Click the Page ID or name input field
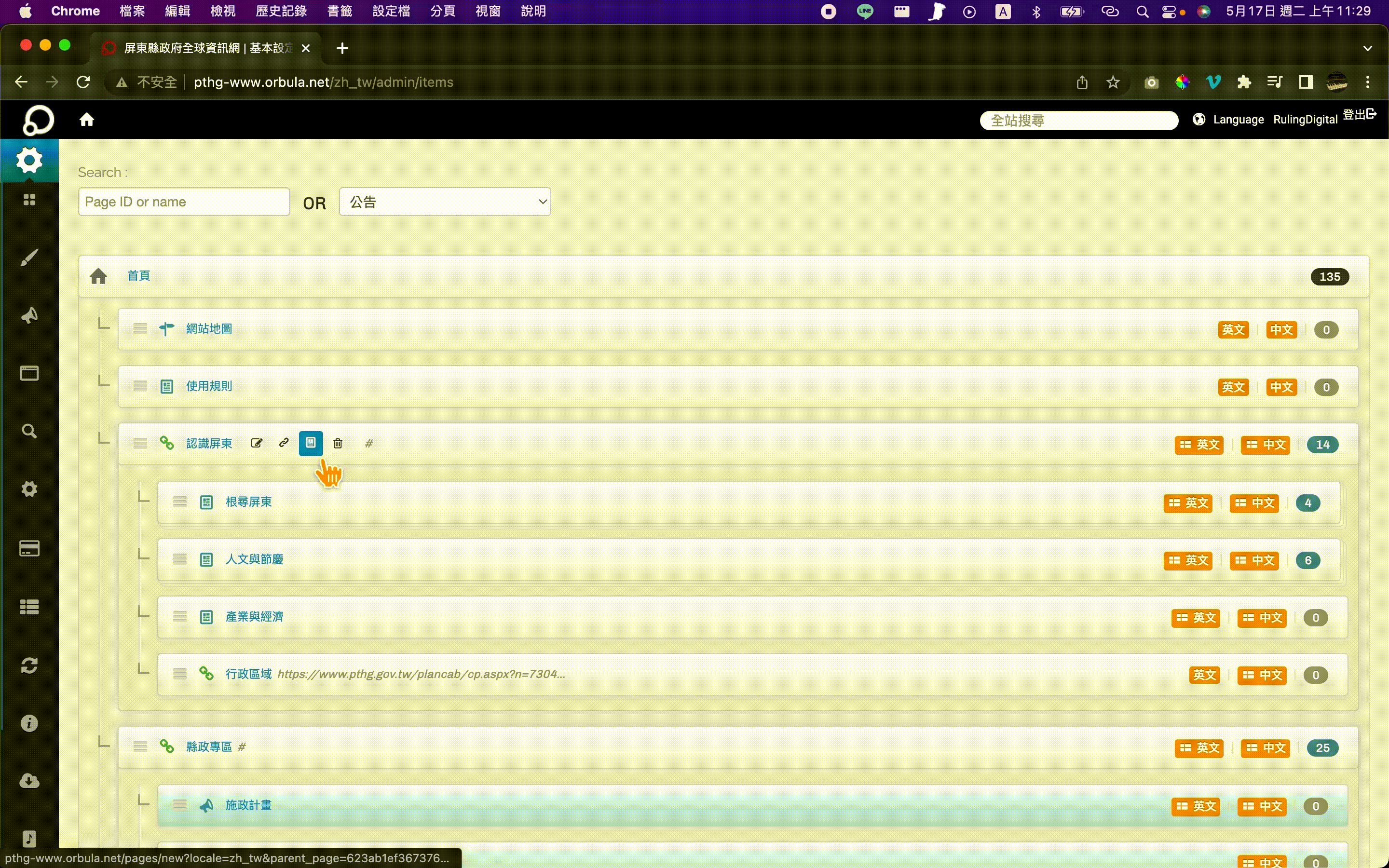Screen dimensions: 1389x868 (184, 202)
